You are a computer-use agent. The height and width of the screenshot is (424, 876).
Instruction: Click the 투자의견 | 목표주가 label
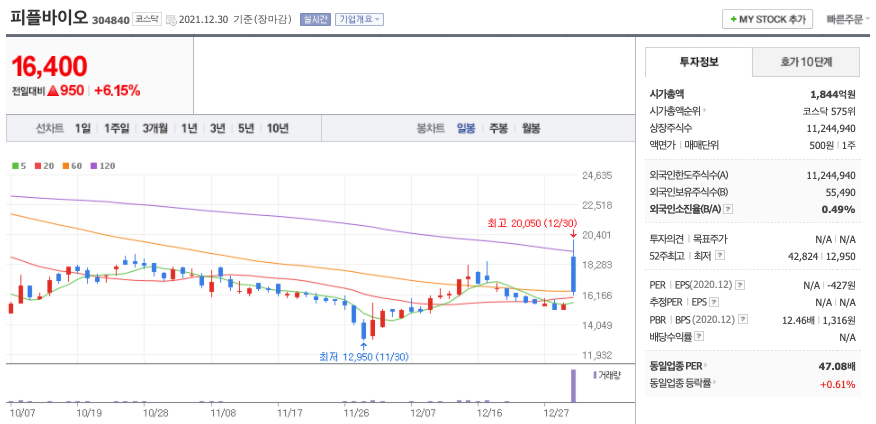pyautogui.click(x=688, y=239)
